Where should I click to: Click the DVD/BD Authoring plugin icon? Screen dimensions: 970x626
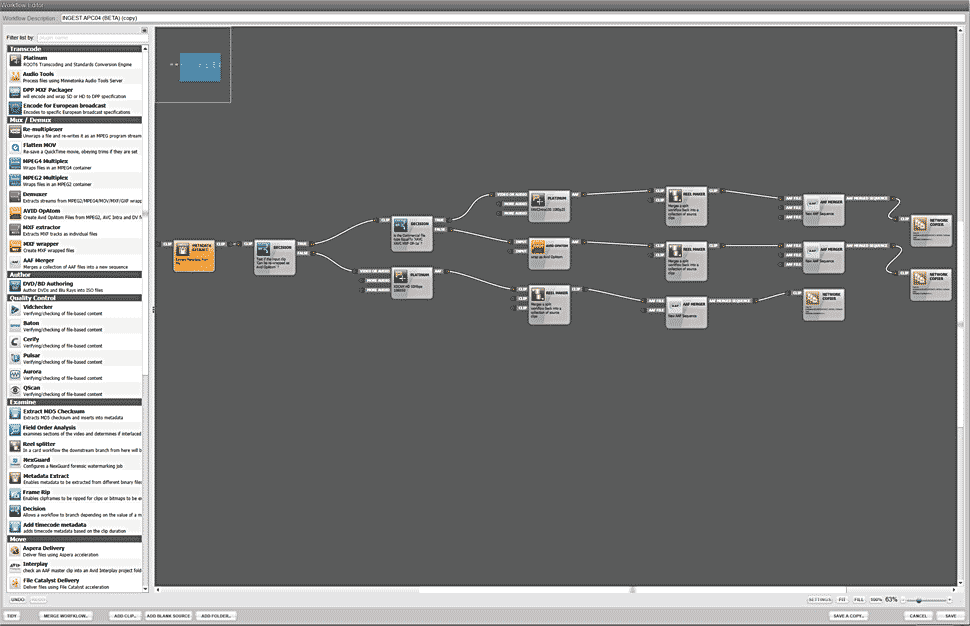[x=15, y=285]
